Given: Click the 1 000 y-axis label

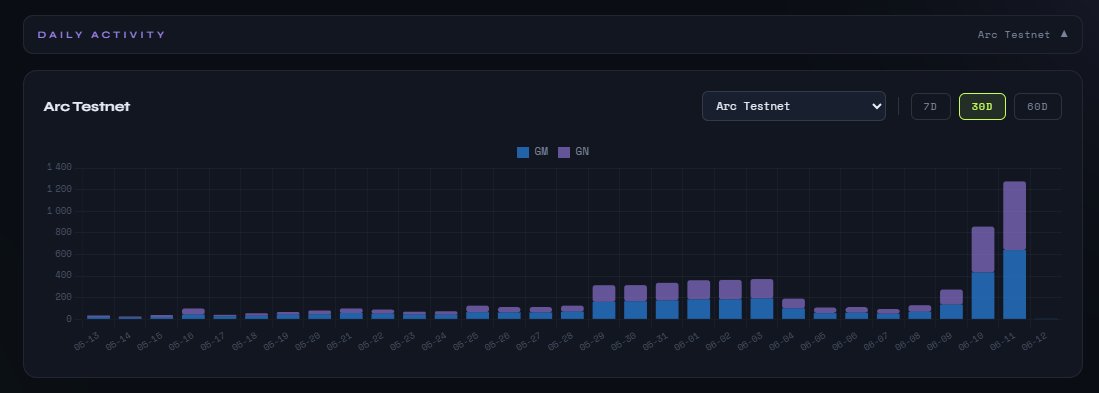Looking at the screenshot, I should click(x=59, y=211).
